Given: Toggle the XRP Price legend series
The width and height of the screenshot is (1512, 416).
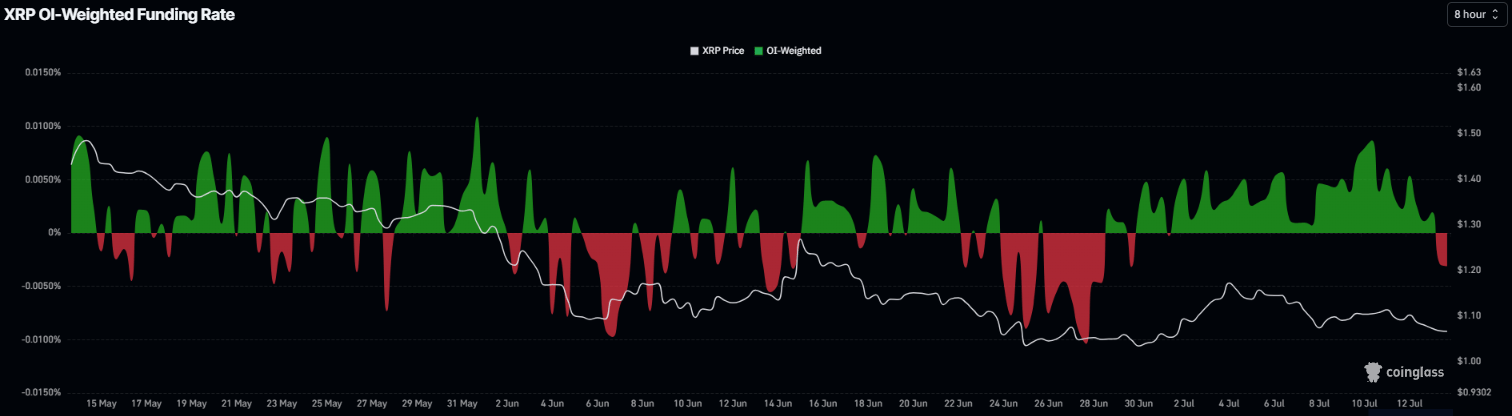Looking at the screenshot, I should click(x=717, y=50).
